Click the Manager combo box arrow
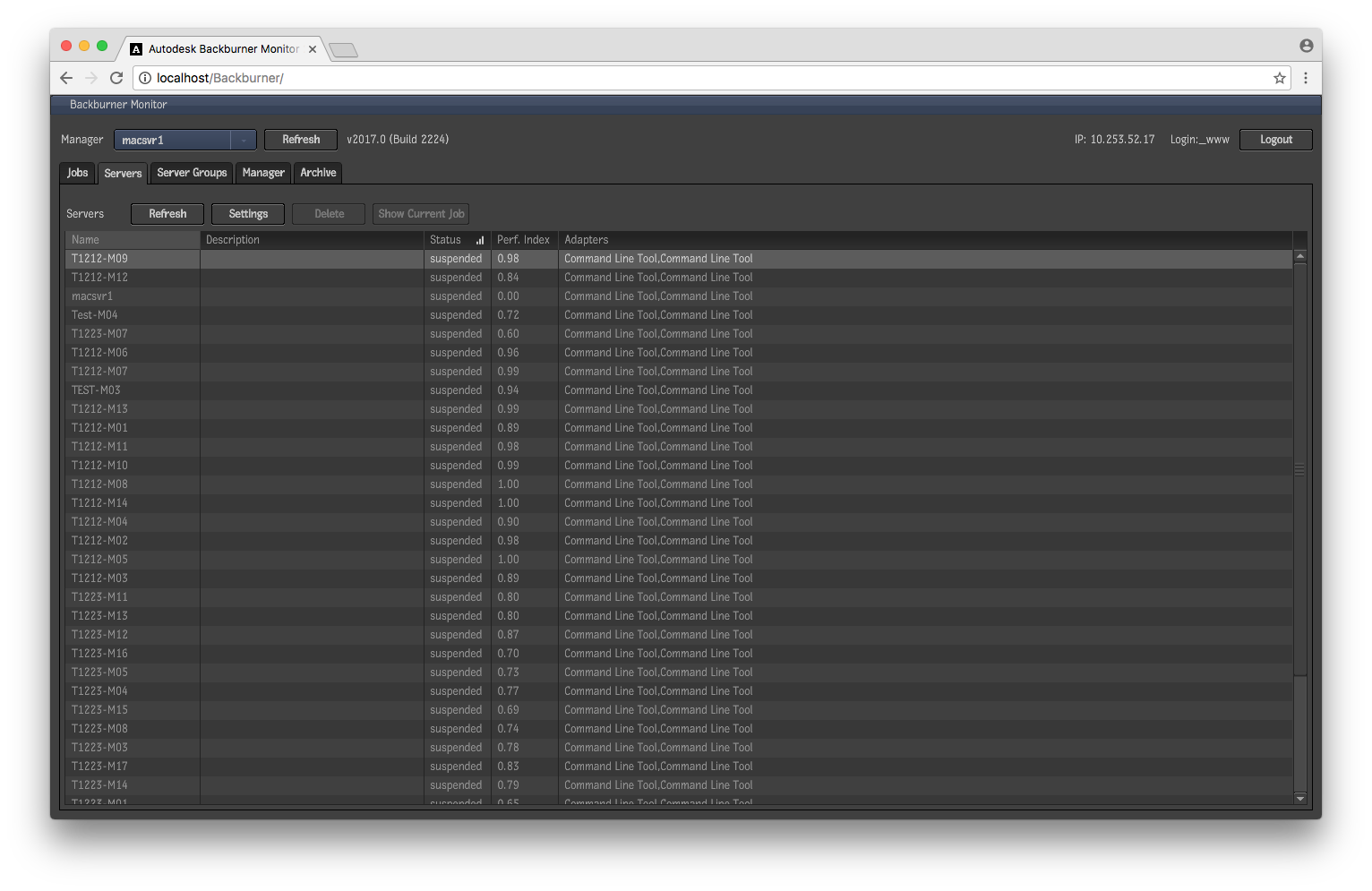Image resolution: width=1372 pixels, height=891 pixels. pyautogui.click(x=244, y=140)
